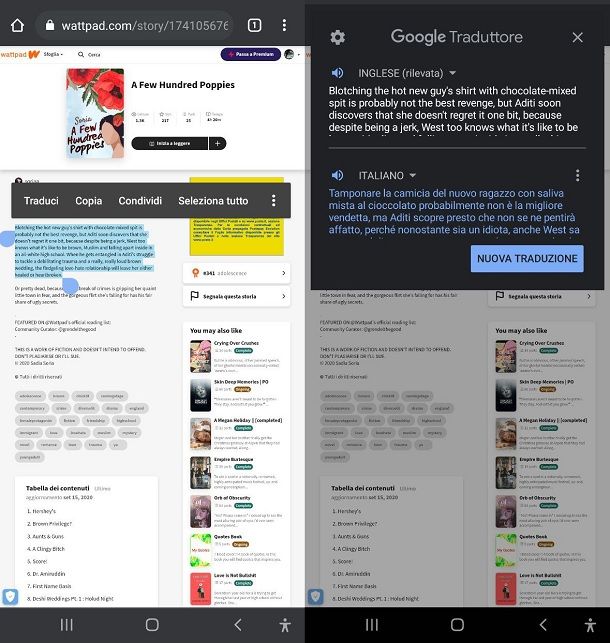Tap Android home button on left navigation bar

point(152,625)
